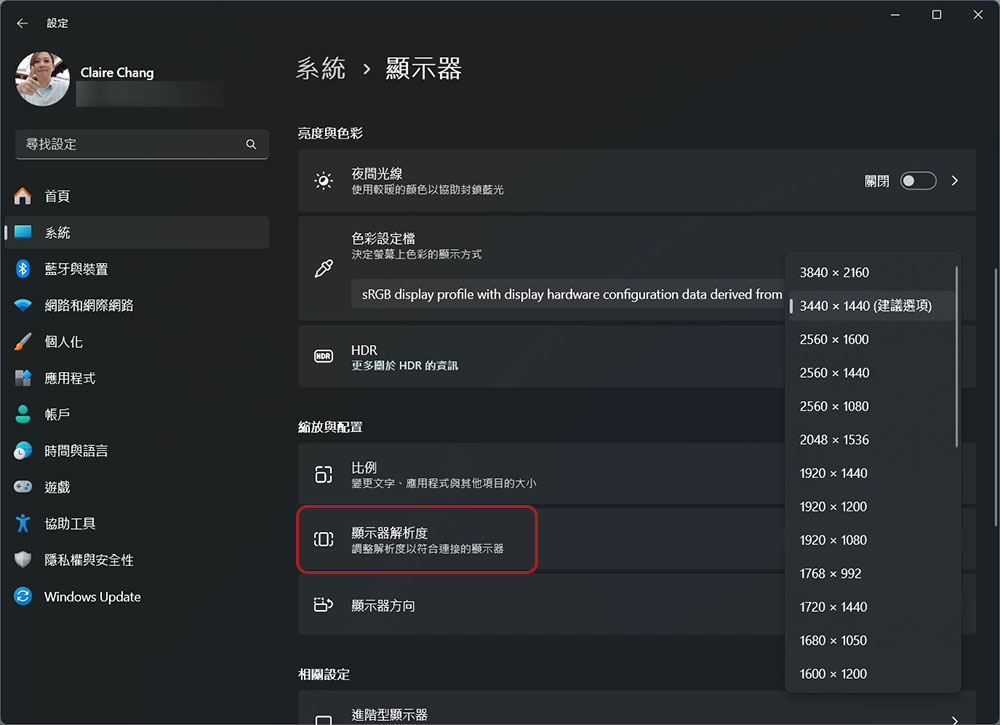Screen dimensions: 1000x725
Task: Click the 比例 scale icon
Action: click(323, 474)
